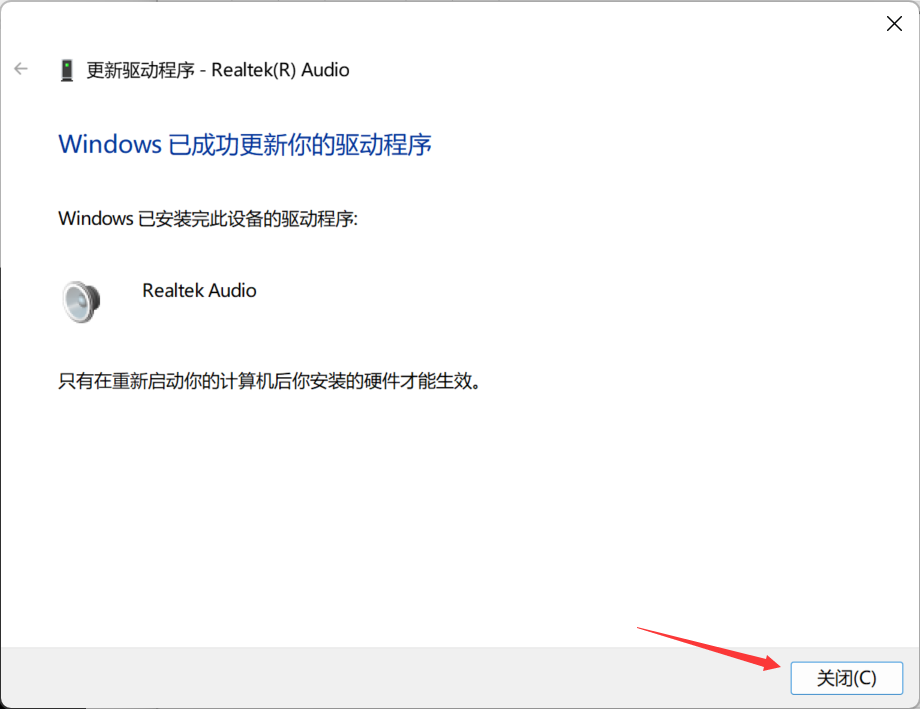Select the line Windows 已安装完此设备的驱动程序
920x709 pixels.
[208, 218]
